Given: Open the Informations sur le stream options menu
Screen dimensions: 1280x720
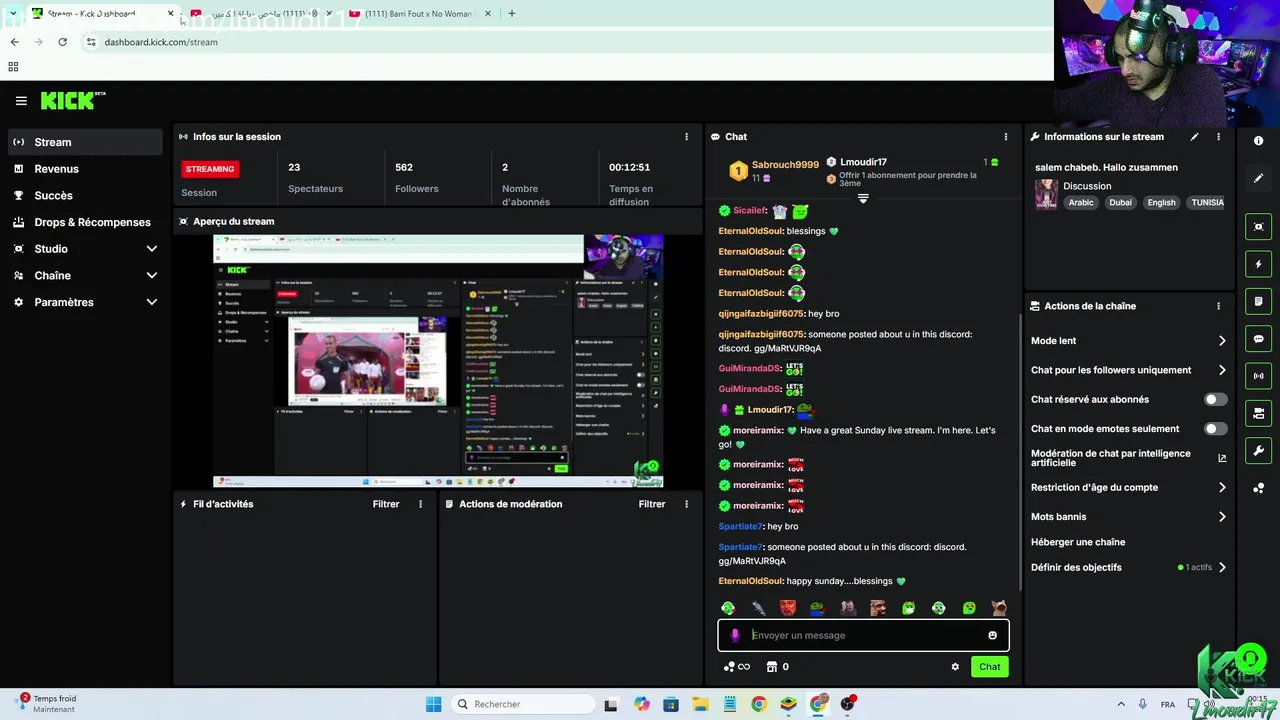Looking at the screenshot, I should coord(1218,137).
